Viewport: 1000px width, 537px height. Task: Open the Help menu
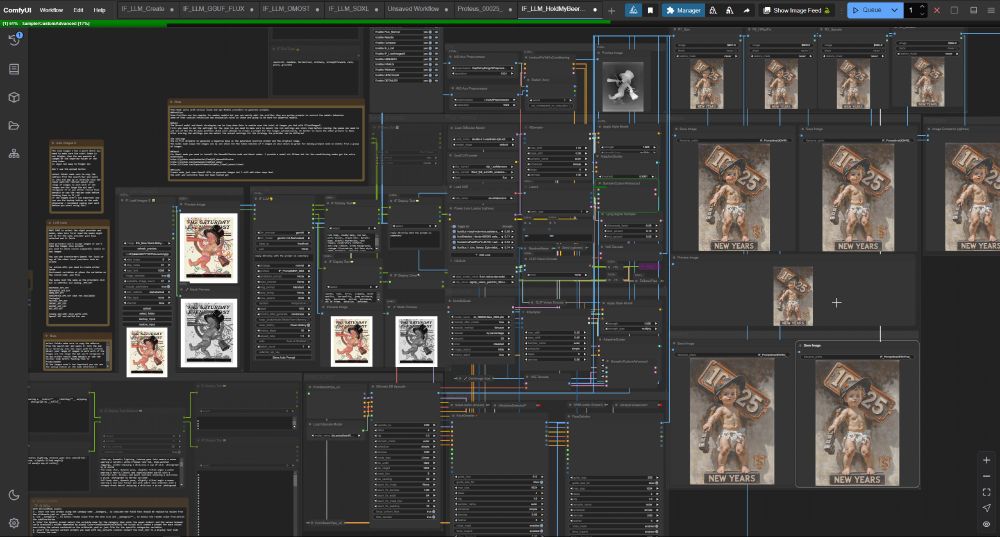(99, 10)
